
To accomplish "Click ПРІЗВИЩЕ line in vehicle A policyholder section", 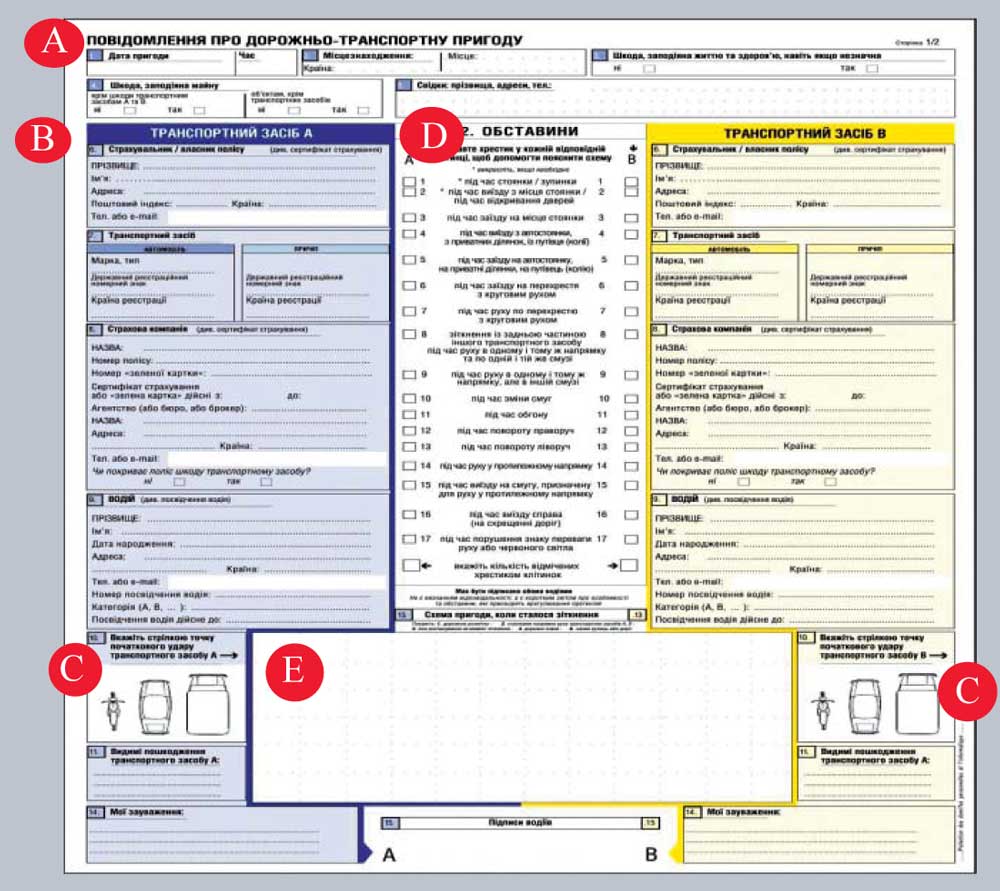I will [258, 166].
